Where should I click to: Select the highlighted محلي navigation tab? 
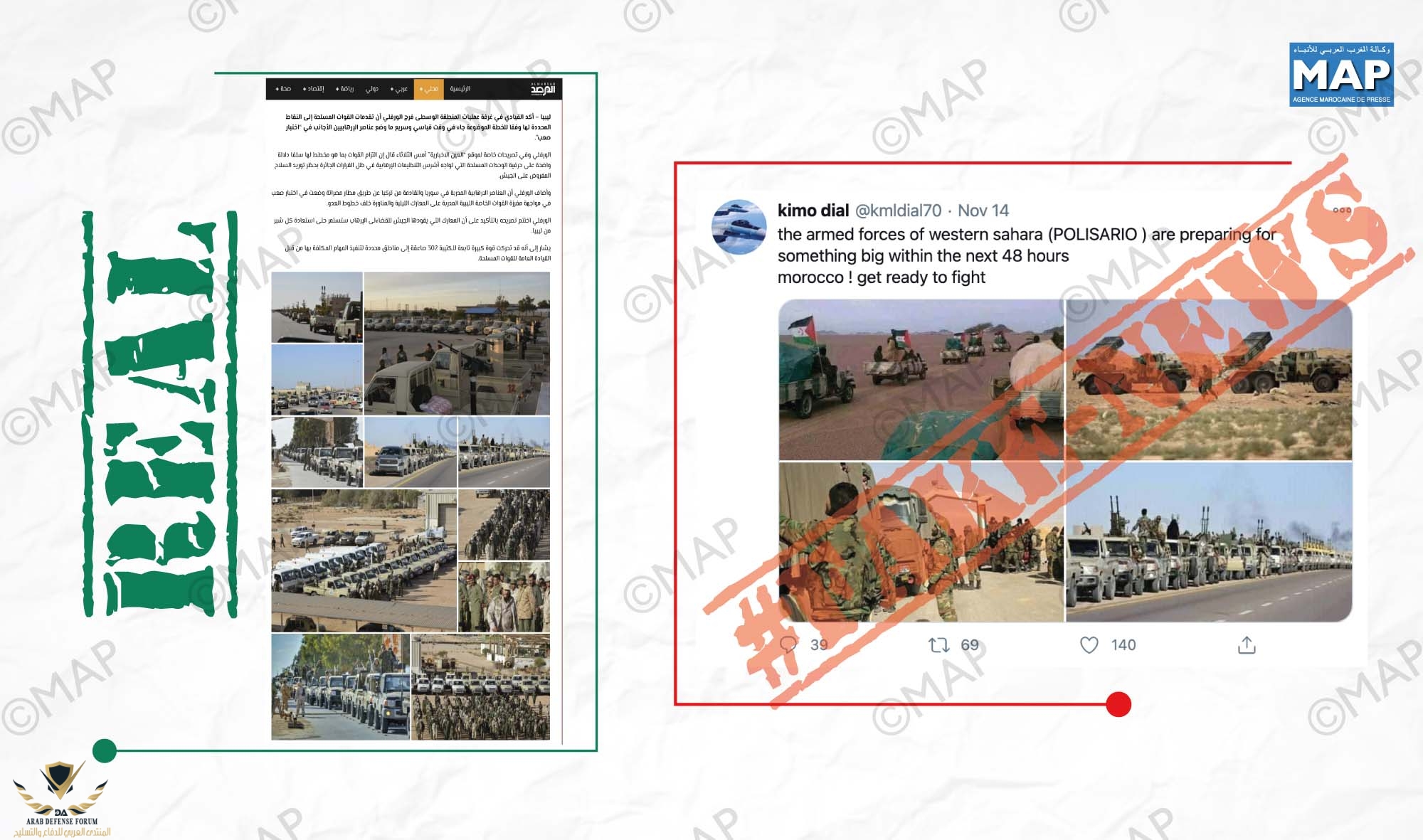[429, 89]
